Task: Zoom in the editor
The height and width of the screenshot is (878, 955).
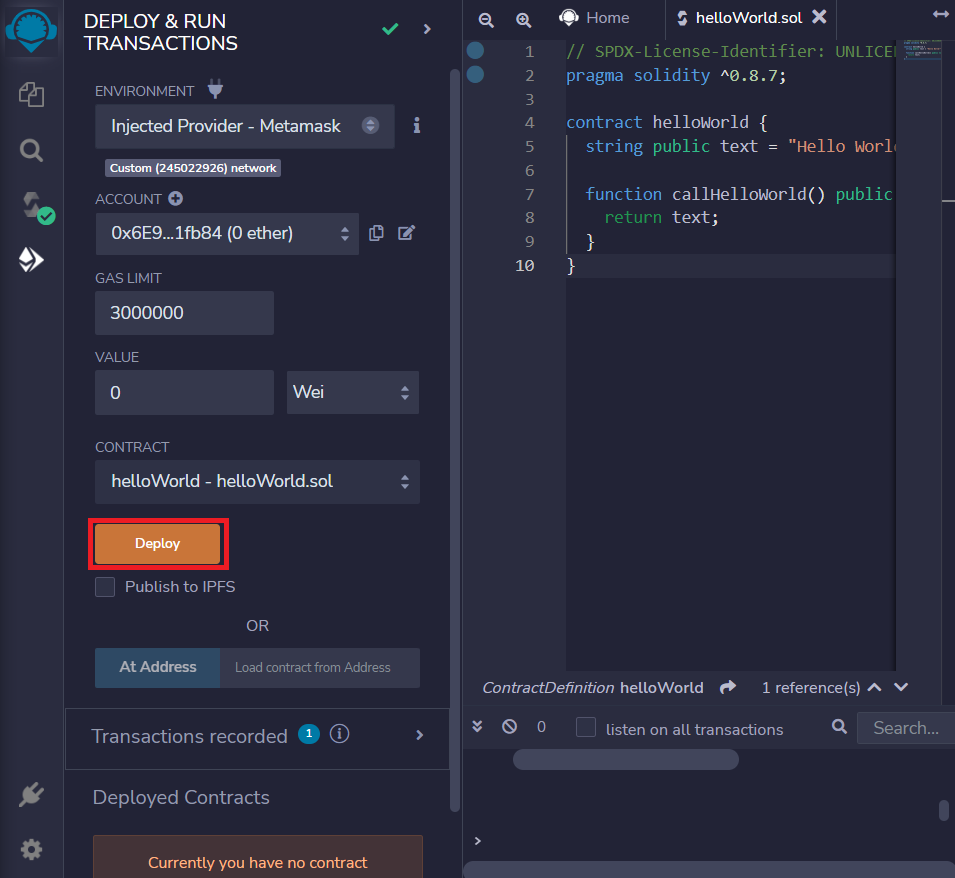Action: [523, 19]
